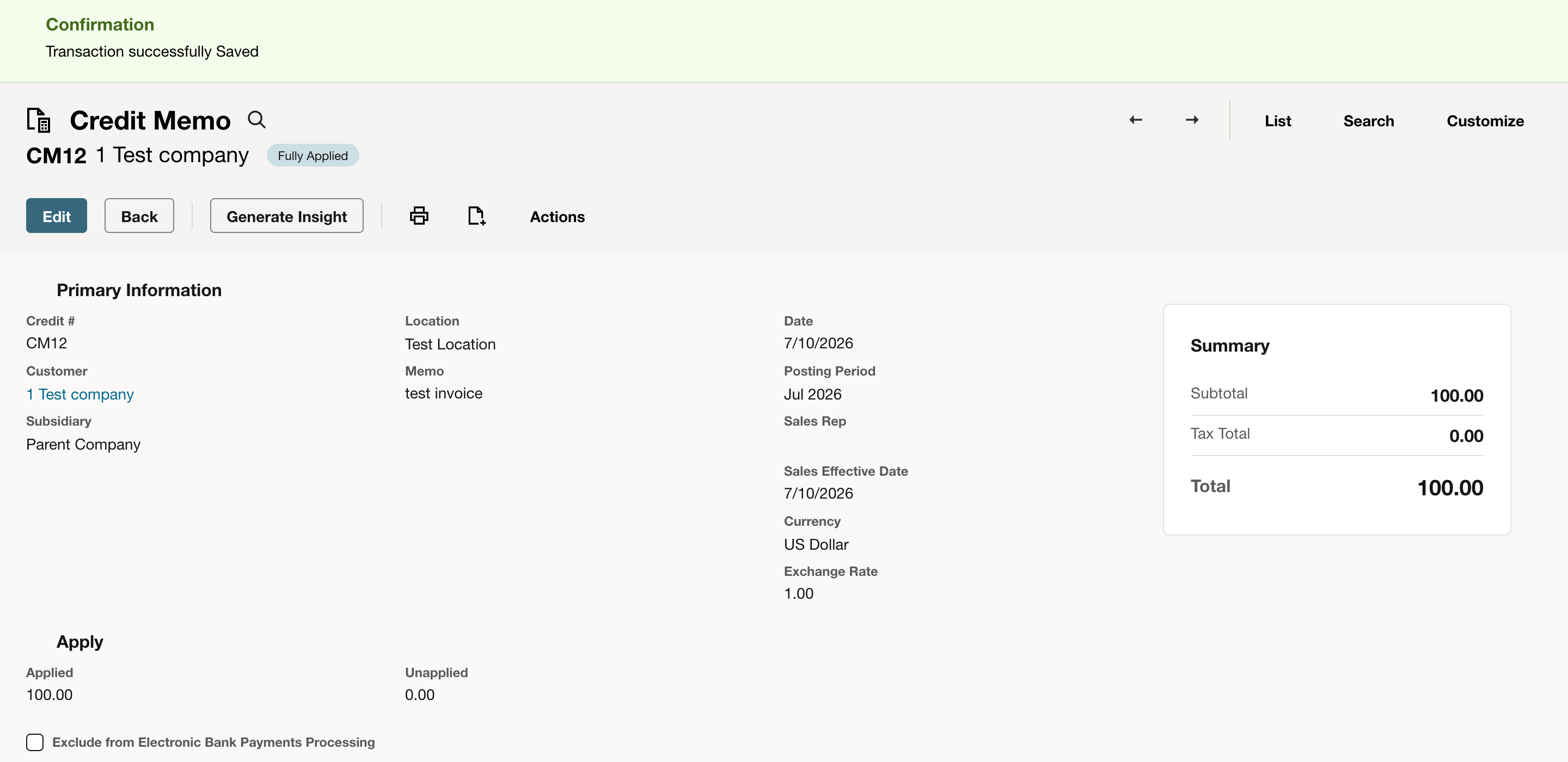Click the Subtotal amount in Summary
The width and height of the screenshot is (1568, 762).
pyautogui.click(x=1456, y=396)
